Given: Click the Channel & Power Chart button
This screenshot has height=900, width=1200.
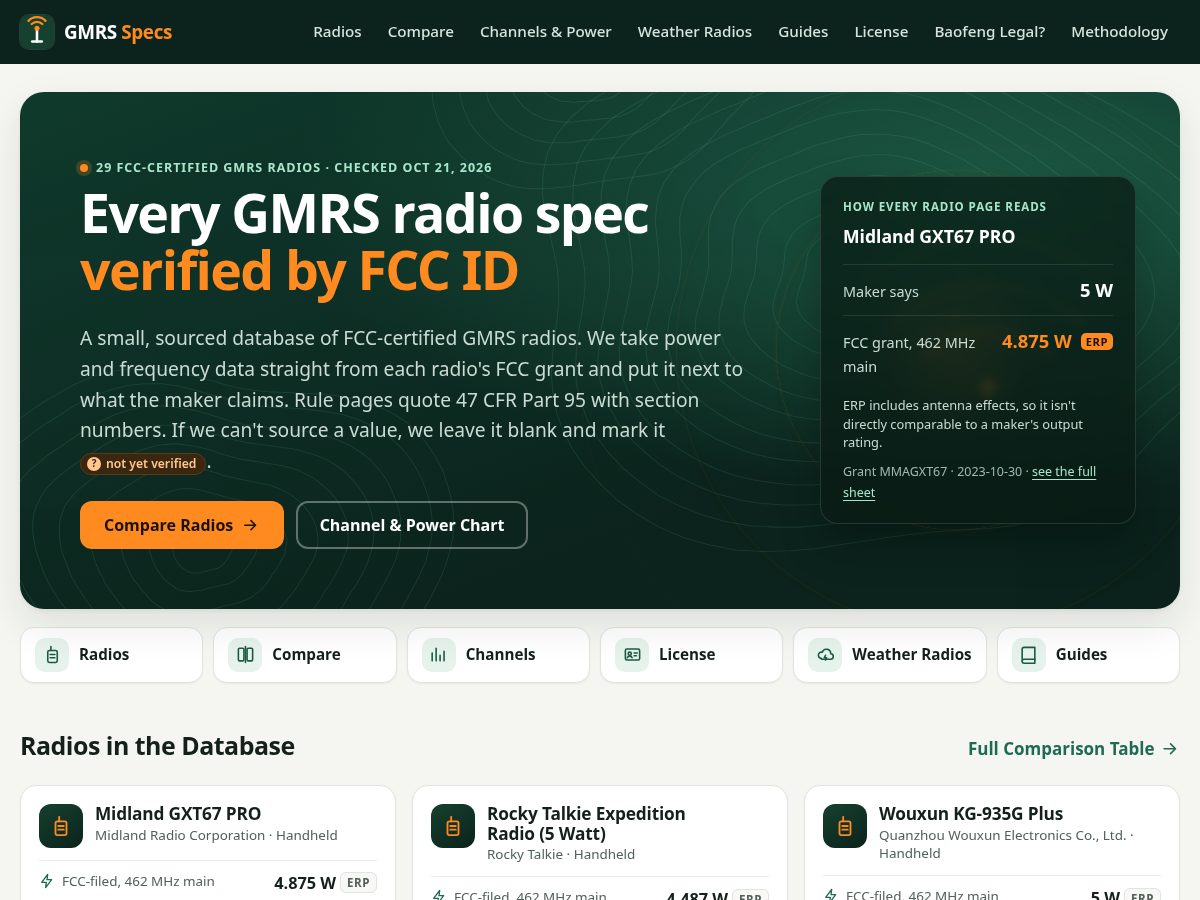Looking at the screenshot, I should (x=412, y=525).
